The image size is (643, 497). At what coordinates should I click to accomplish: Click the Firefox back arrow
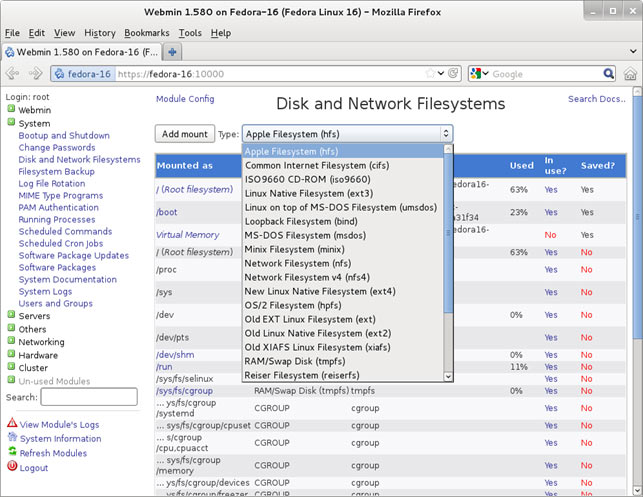coord(12,74)
